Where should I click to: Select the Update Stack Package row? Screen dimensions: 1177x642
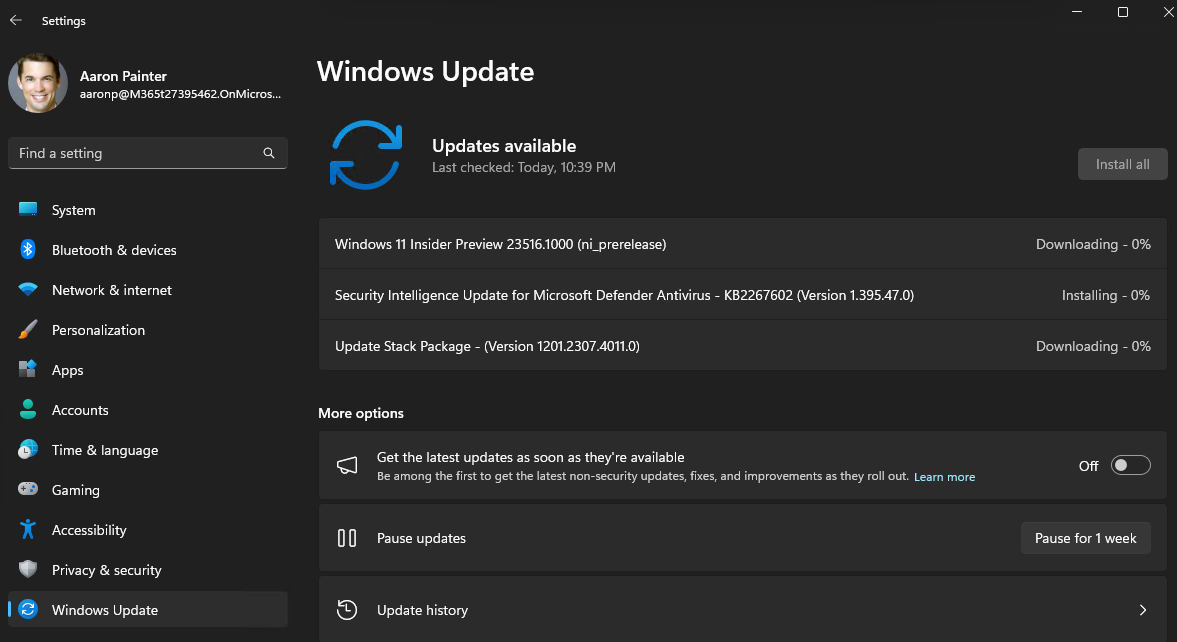(x=743, y=346)
